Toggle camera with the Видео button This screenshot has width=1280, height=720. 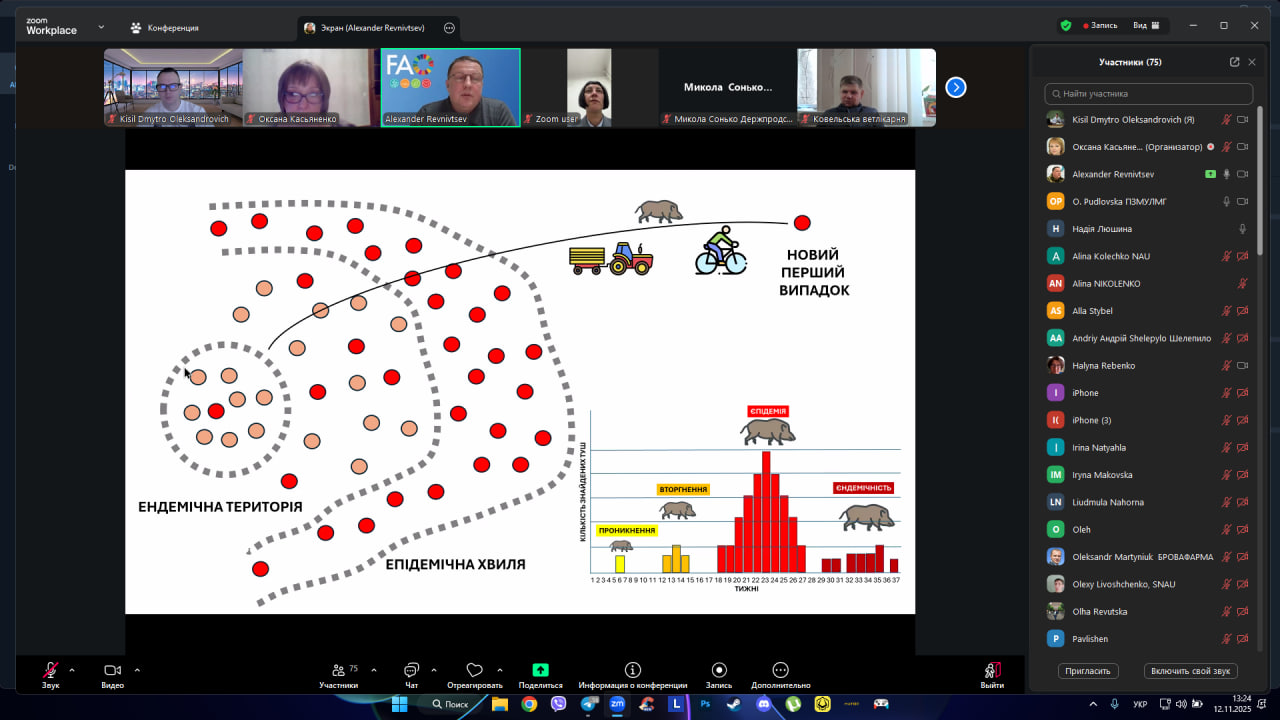pyautogui.click(x=112, y=670)
